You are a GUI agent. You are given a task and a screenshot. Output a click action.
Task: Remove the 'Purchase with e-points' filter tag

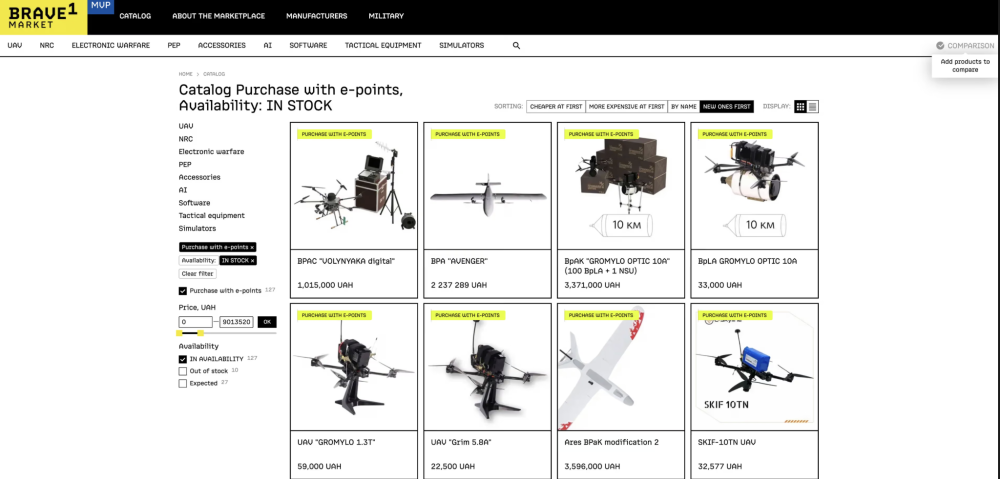252,247
